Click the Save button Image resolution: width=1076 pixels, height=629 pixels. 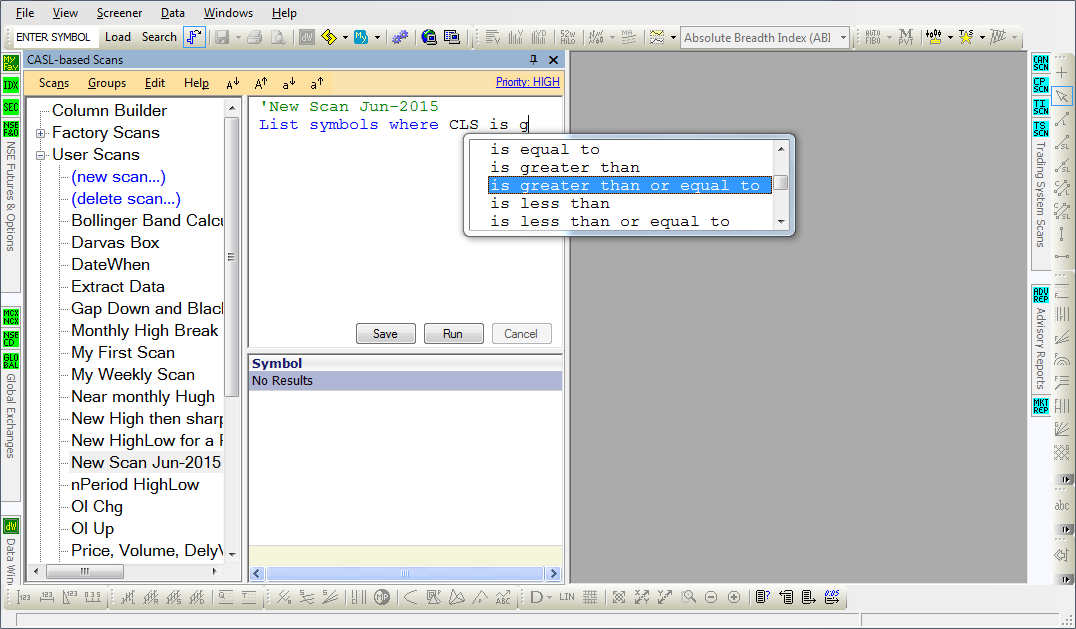pyautogui.click(x=385, y=333)
